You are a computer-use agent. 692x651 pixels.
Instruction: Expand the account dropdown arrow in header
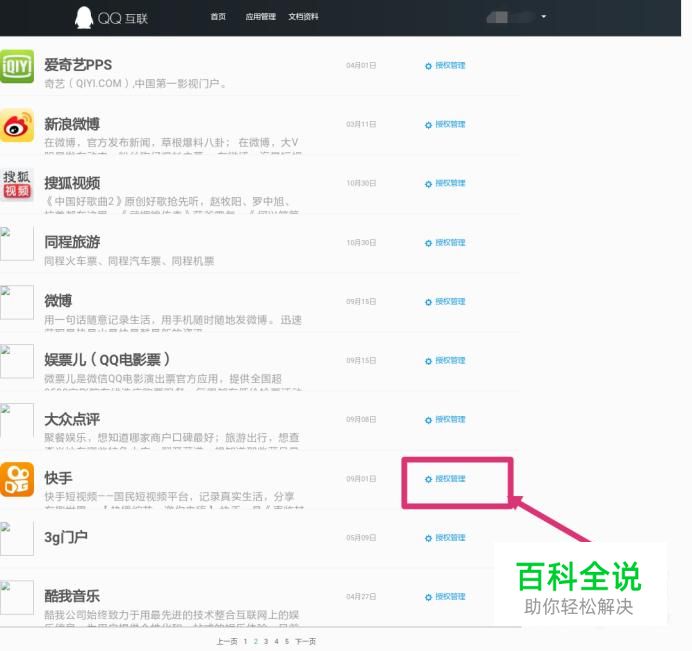[x=544, y=17]
